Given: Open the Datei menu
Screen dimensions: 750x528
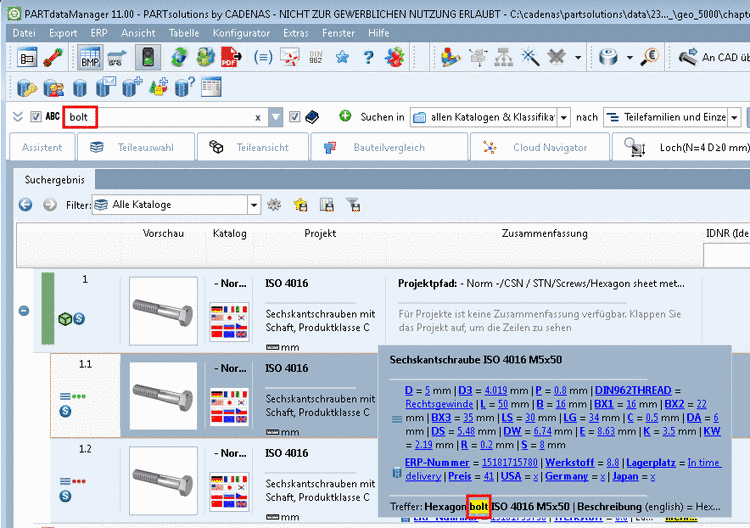Looking at the screenshot, I should tap(24, 33).
